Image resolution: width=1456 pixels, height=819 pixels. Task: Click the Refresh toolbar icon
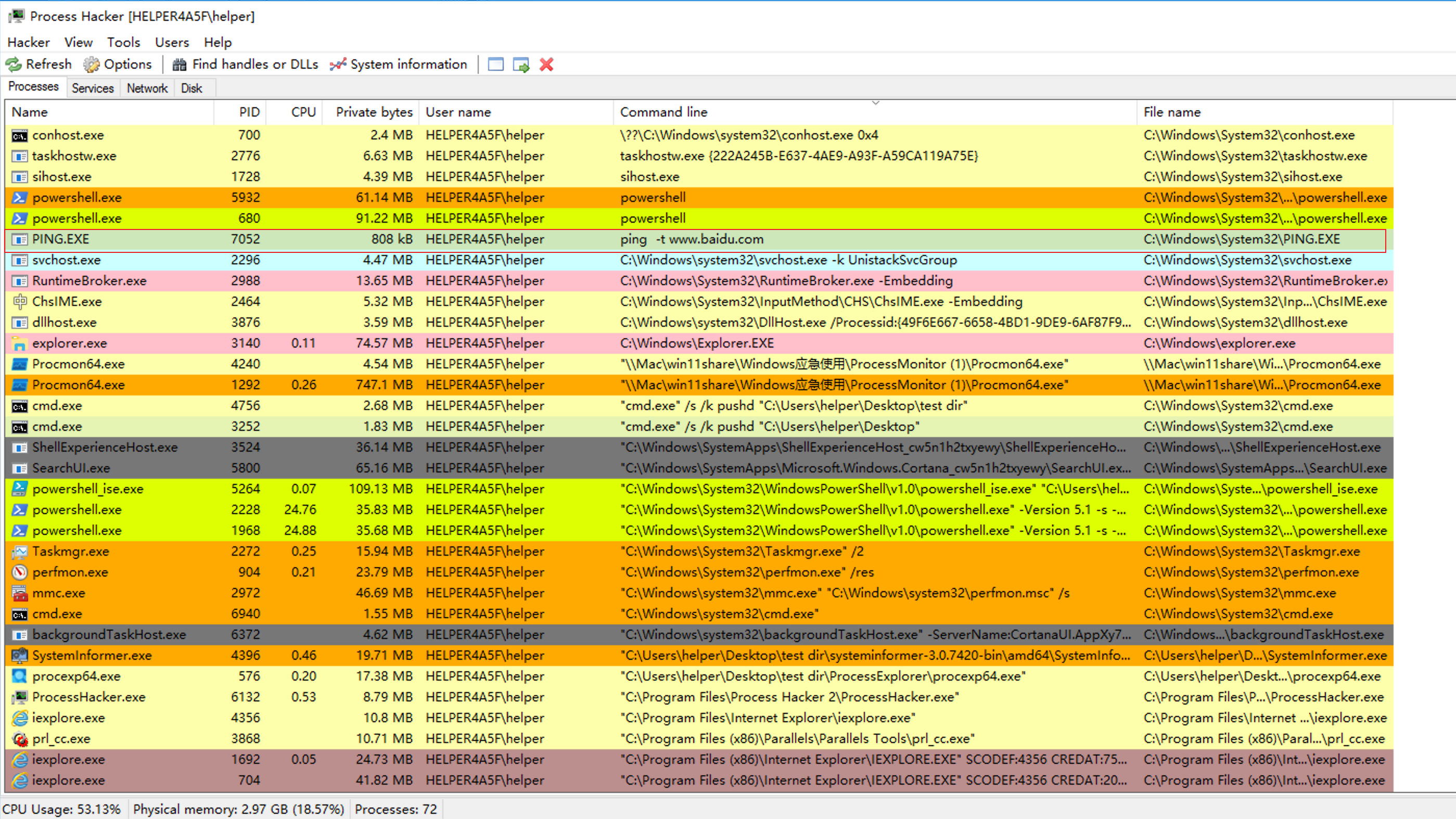[x=14, y=65]
